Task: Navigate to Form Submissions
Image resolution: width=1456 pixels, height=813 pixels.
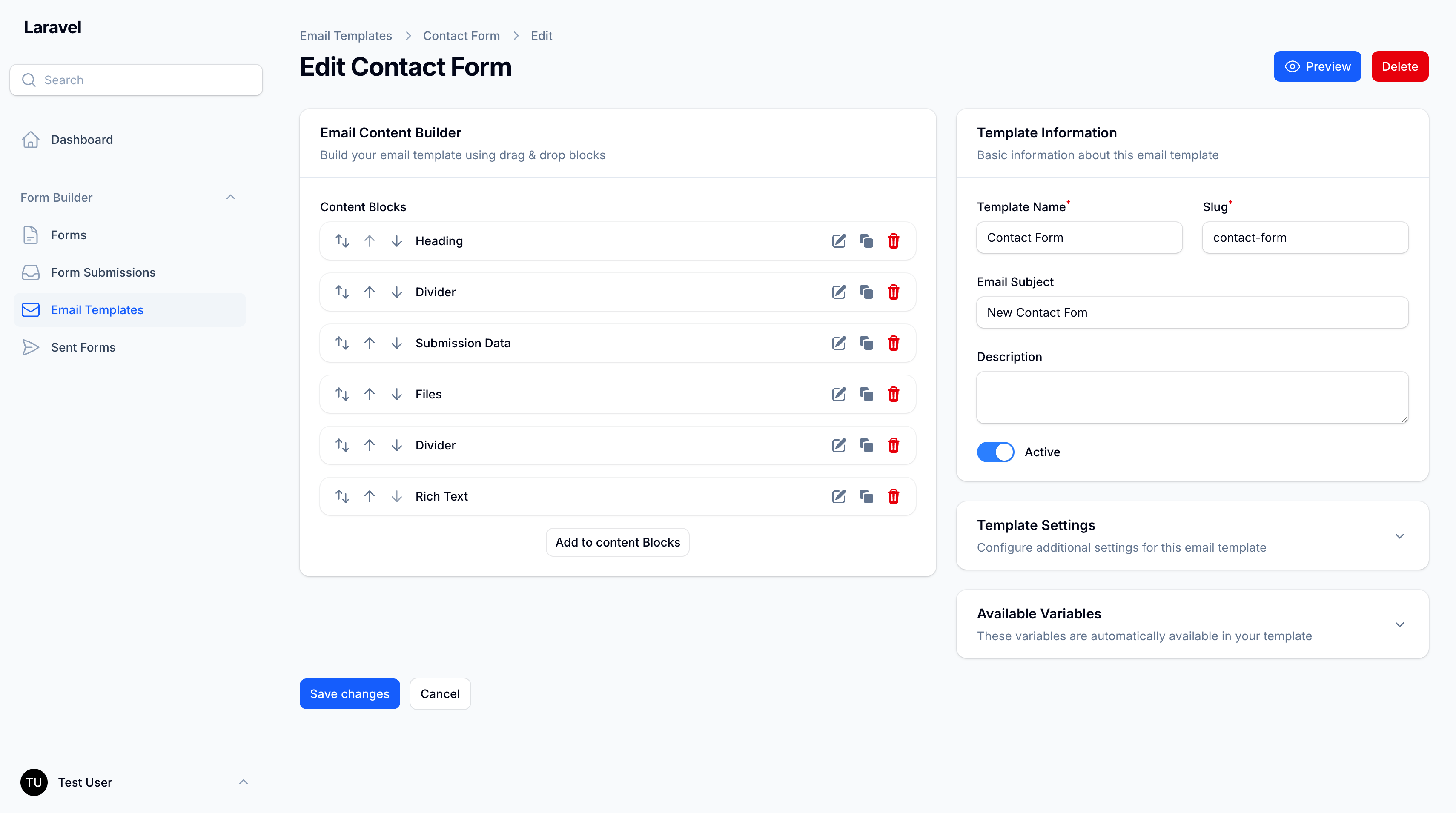Action: pyautogui.click(x=103, y=272)
